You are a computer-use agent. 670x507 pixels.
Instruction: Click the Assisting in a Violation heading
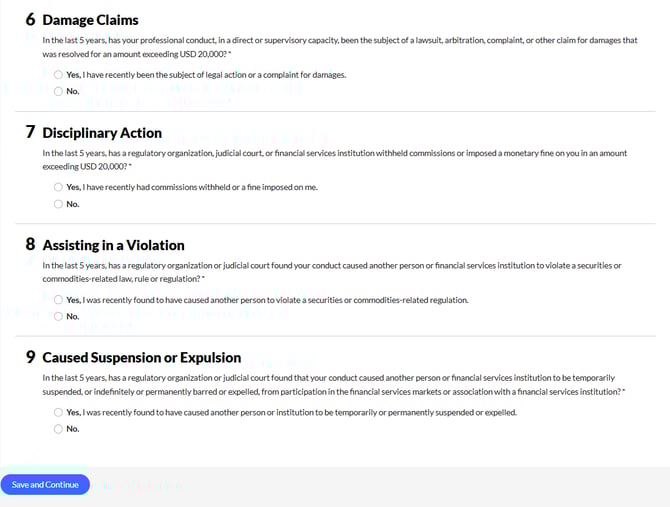[x=113, y=245]
